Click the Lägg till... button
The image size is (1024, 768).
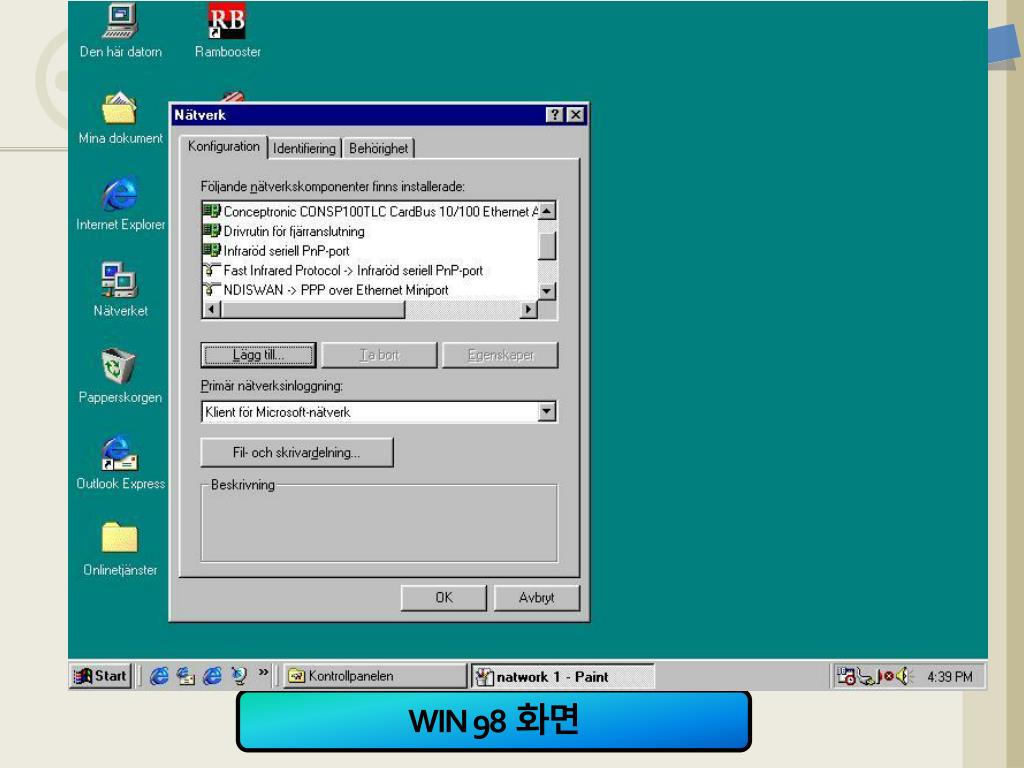tap(258, 355)
